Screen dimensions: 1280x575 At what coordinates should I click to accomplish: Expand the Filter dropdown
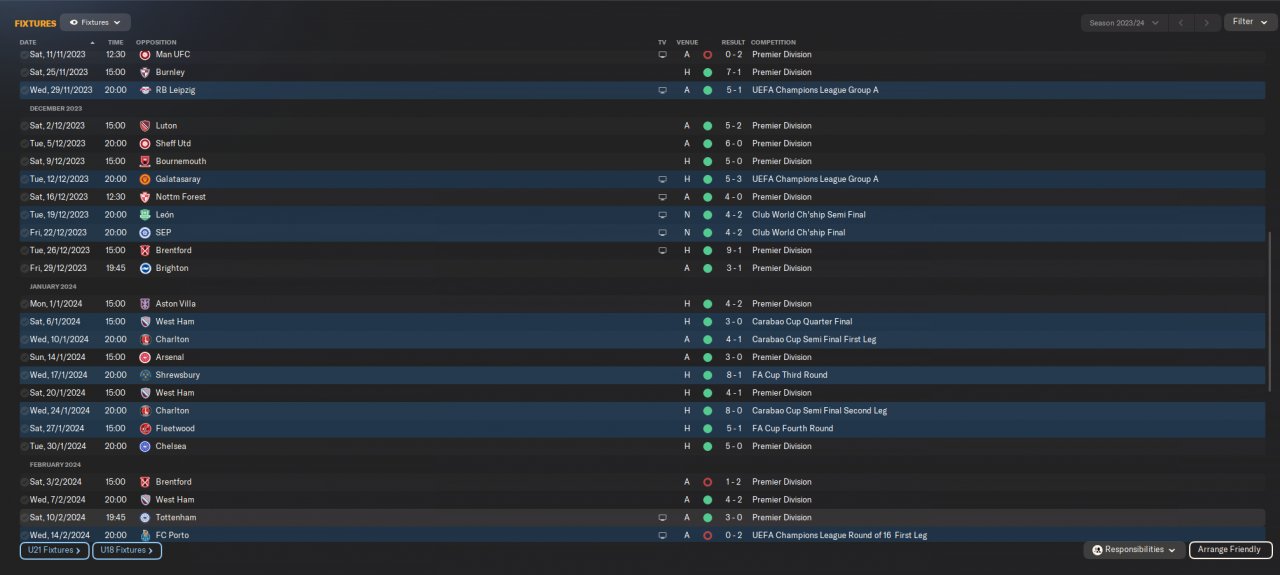pos(1250,22)
